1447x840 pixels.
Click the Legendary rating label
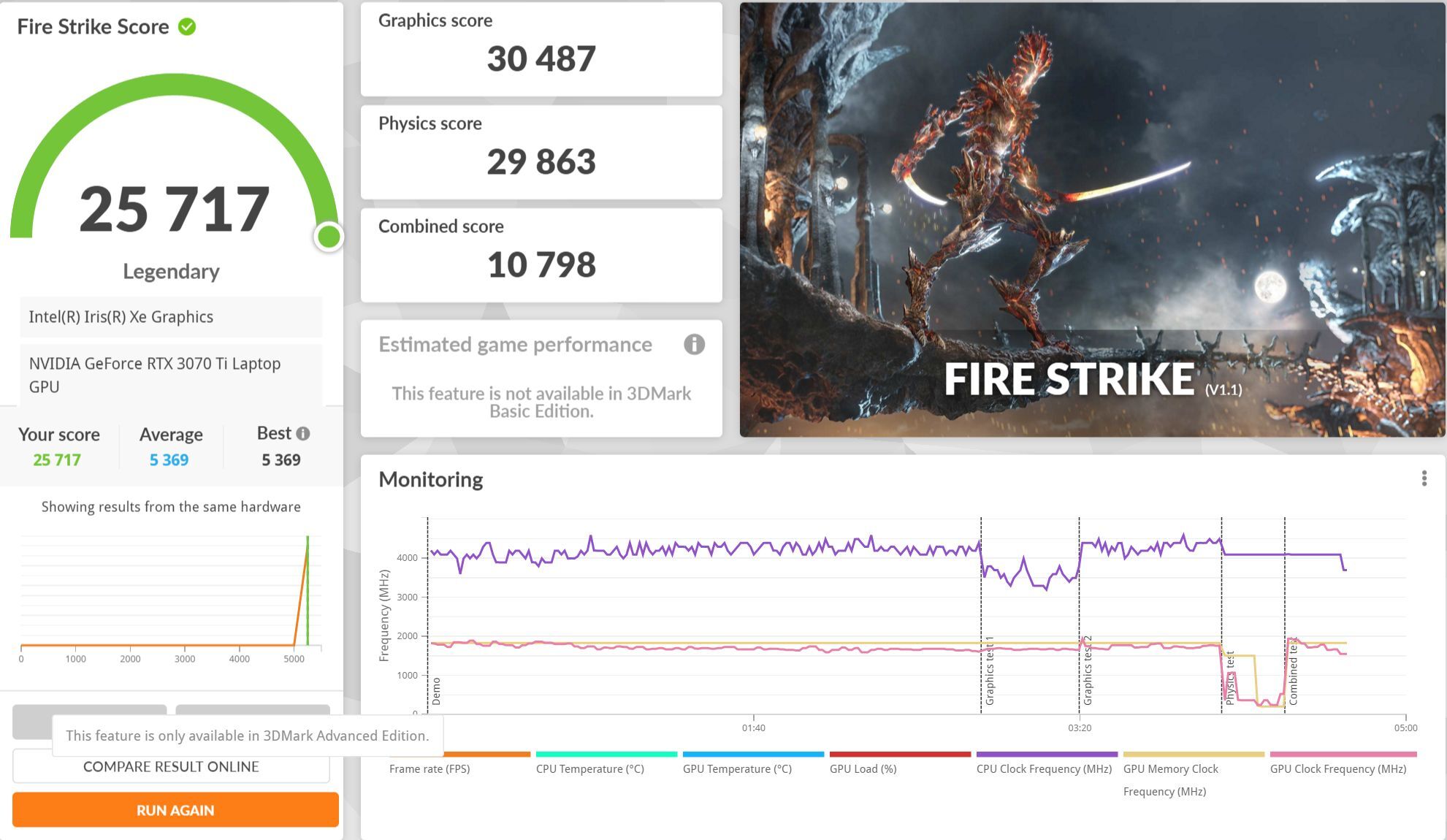tap(171, 272)
